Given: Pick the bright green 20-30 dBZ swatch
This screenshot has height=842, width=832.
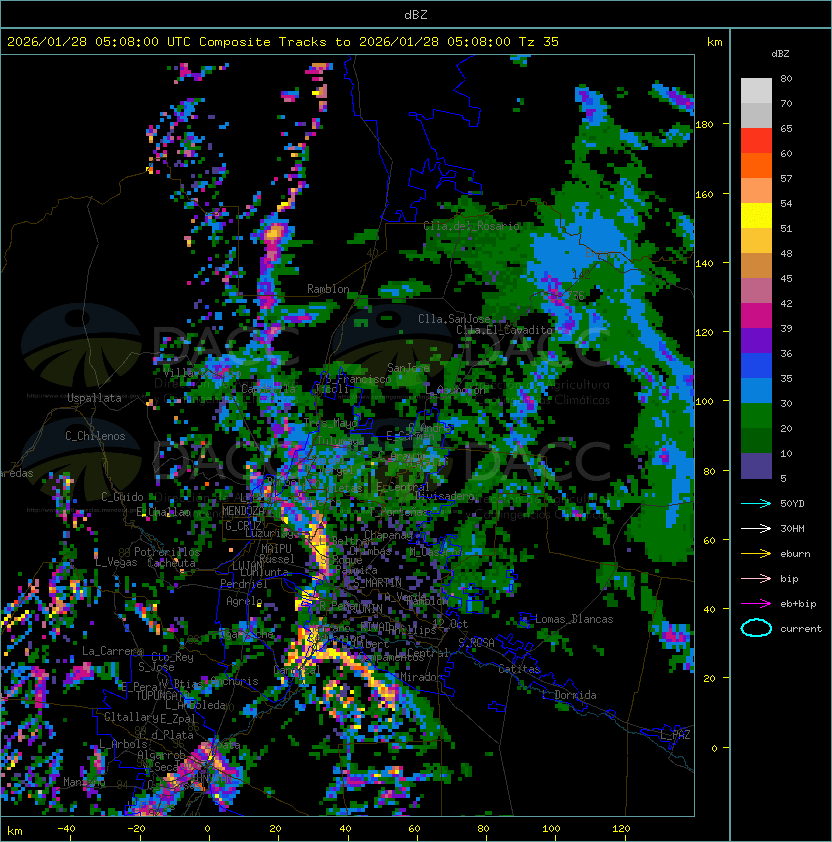Looking at the screenshot, I should click(756, 416).
